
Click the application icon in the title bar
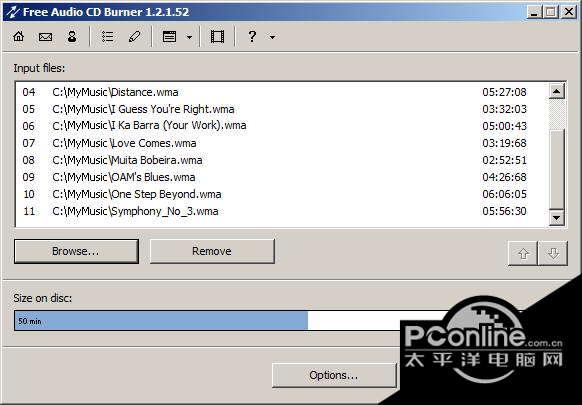coord(13,12)
